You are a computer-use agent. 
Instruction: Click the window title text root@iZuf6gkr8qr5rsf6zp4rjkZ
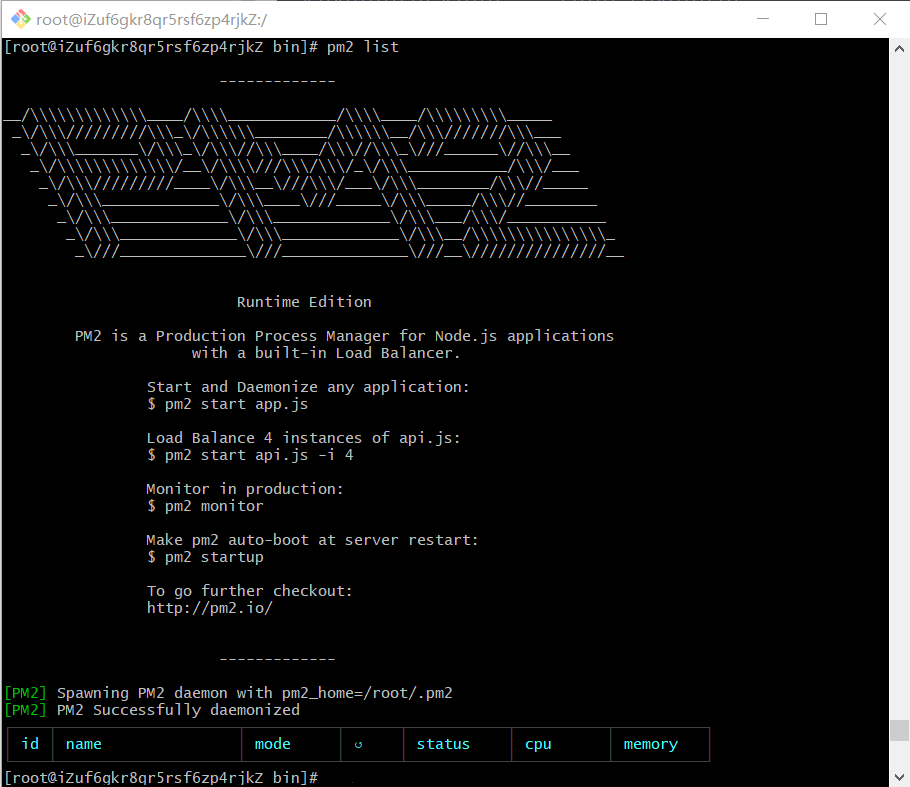click(151, 20)
